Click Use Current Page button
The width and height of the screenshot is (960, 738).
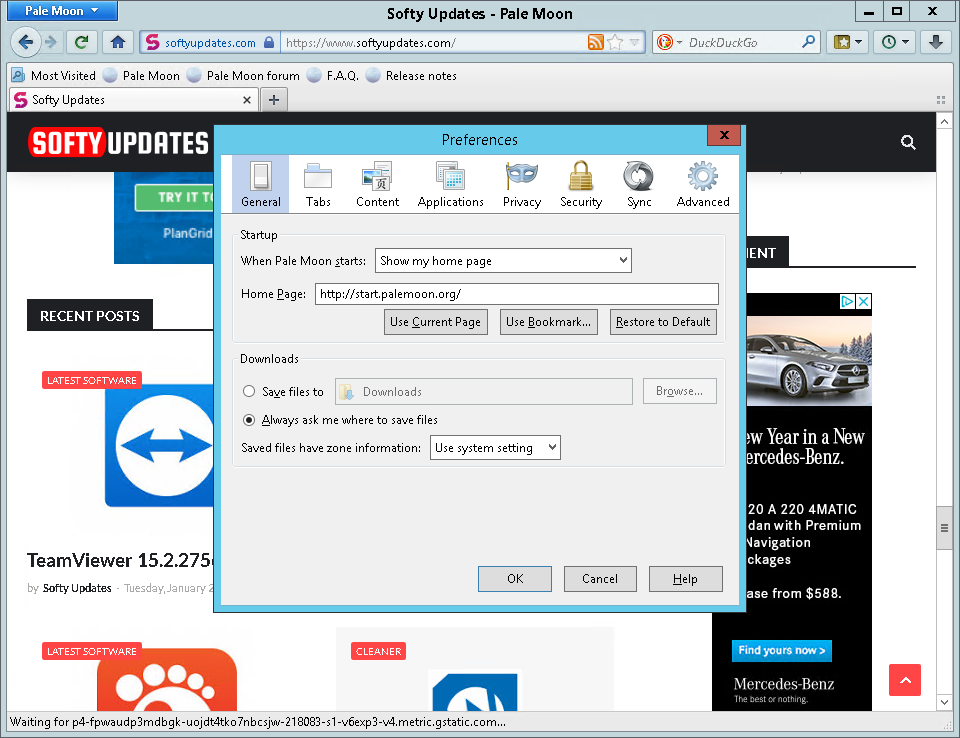(435, 322)
